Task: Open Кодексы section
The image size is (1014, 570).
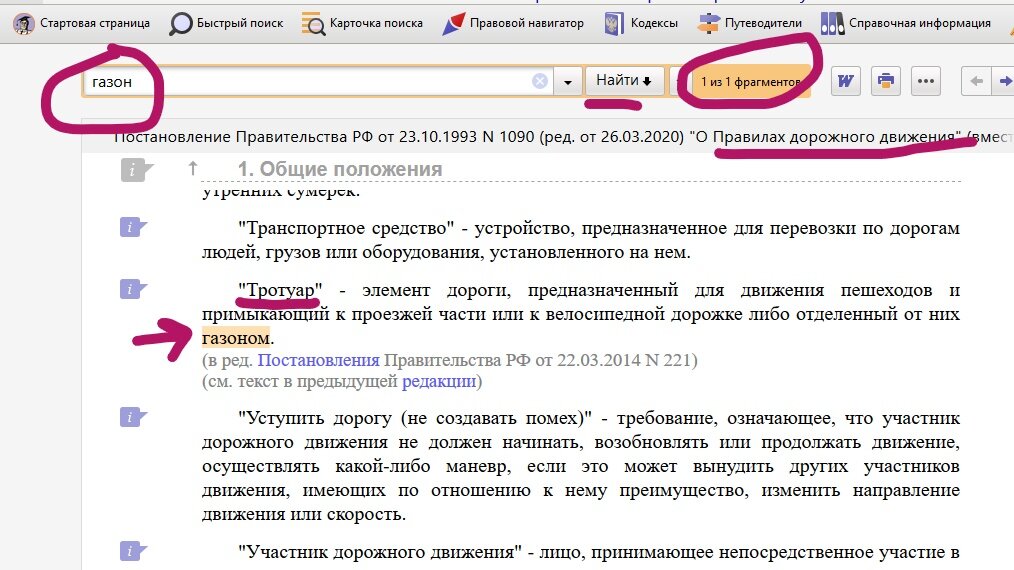Action: (642, 23)
